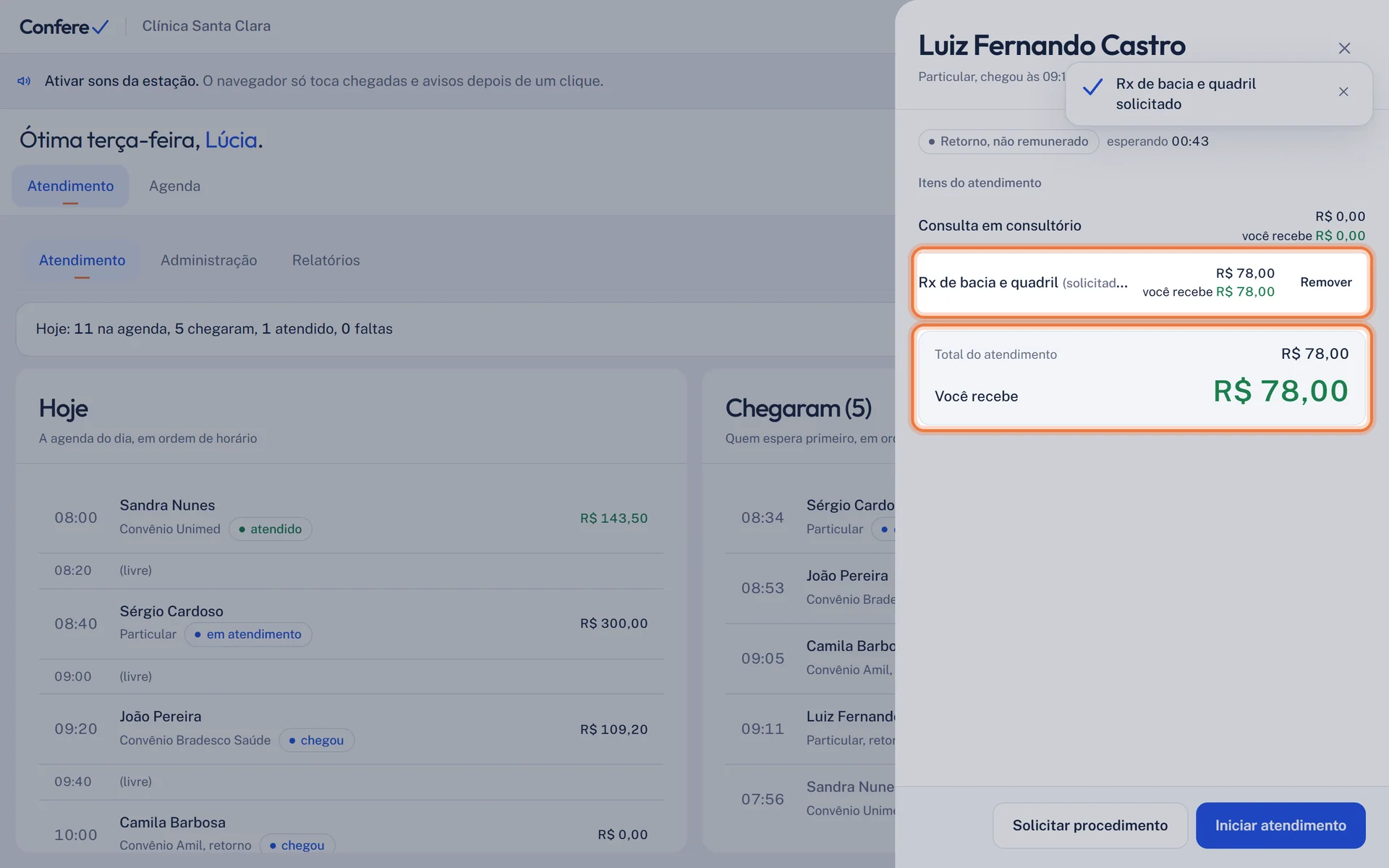This screenshot has height=868, width=1389.
Task: Close the Luiz Fernando Castro panel
Action: (1344, 48)
